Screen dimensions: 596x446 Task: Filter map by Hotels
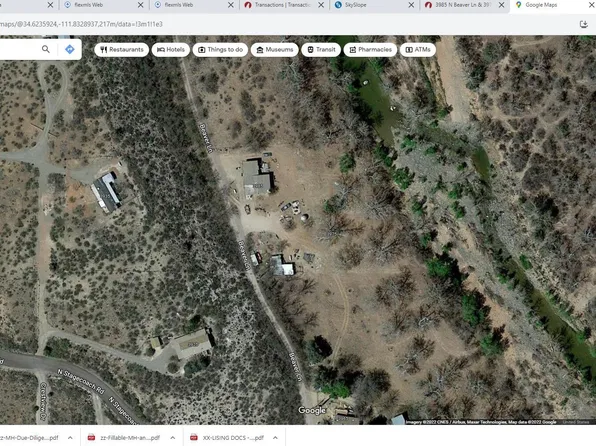171,50
